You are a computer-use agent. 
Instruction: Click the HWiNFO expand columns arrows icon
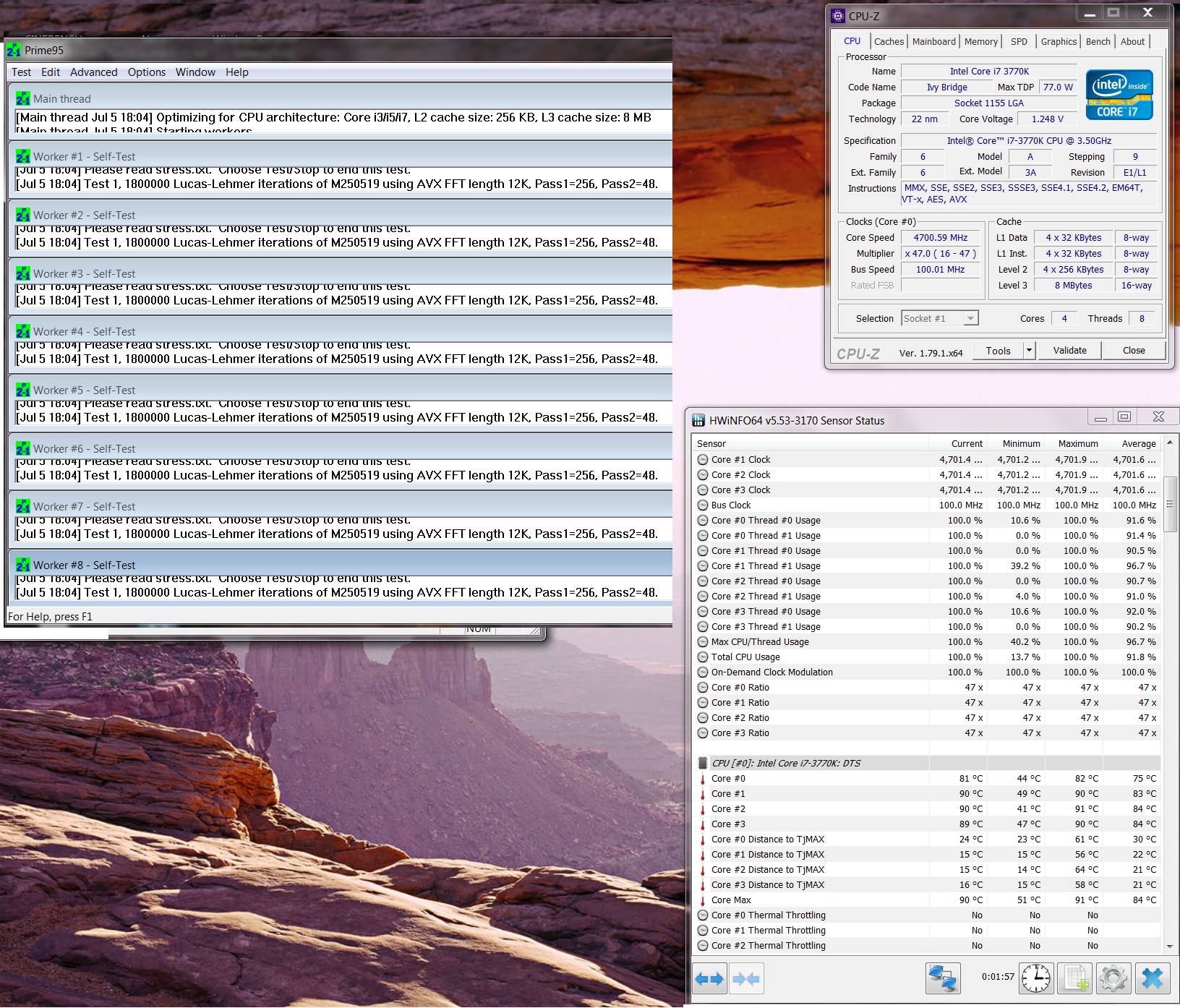[x=709, y=979]
